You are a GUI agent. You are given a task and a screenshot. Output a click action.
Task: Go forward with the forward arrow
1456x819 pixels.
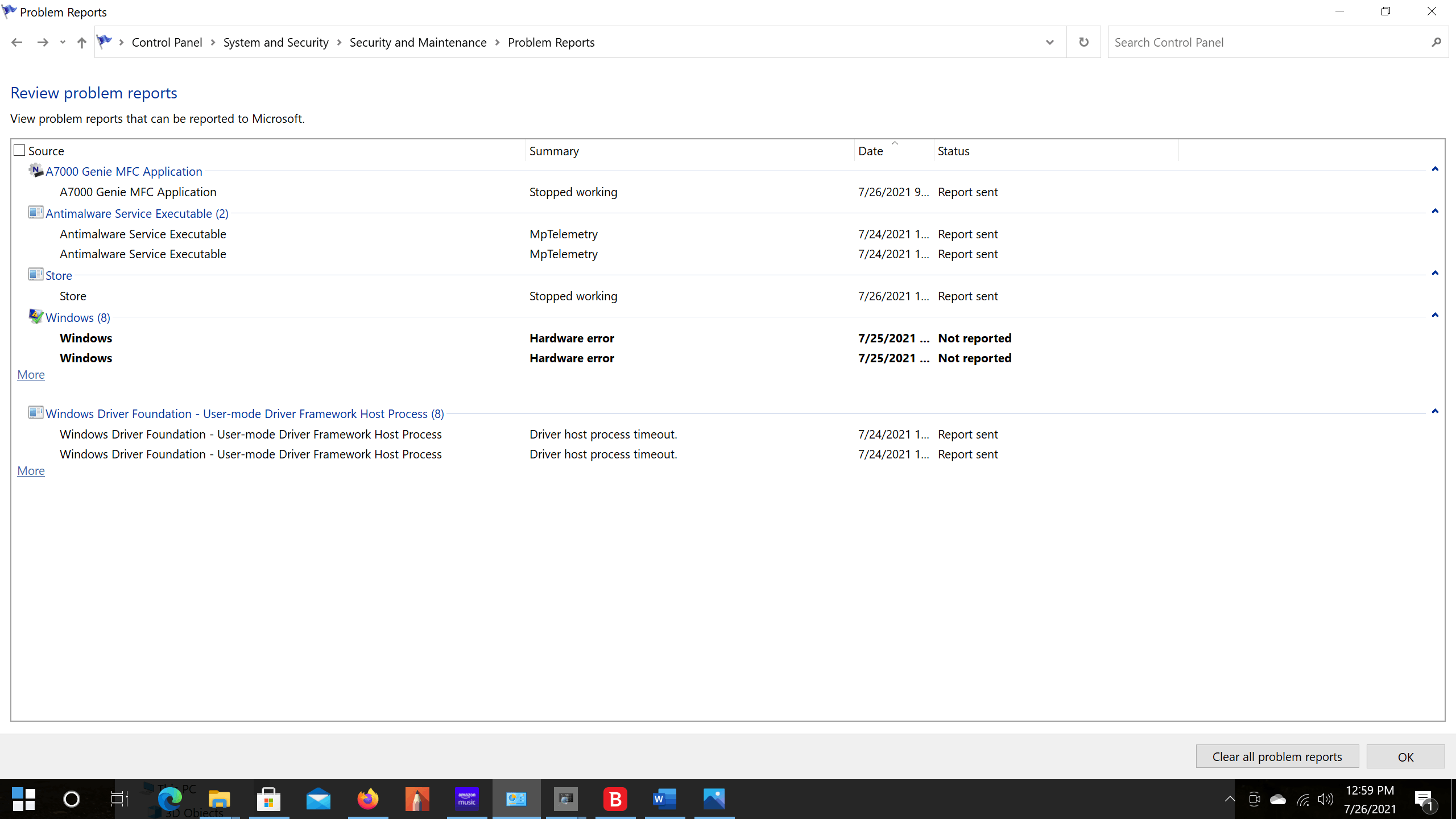[43, 42]
